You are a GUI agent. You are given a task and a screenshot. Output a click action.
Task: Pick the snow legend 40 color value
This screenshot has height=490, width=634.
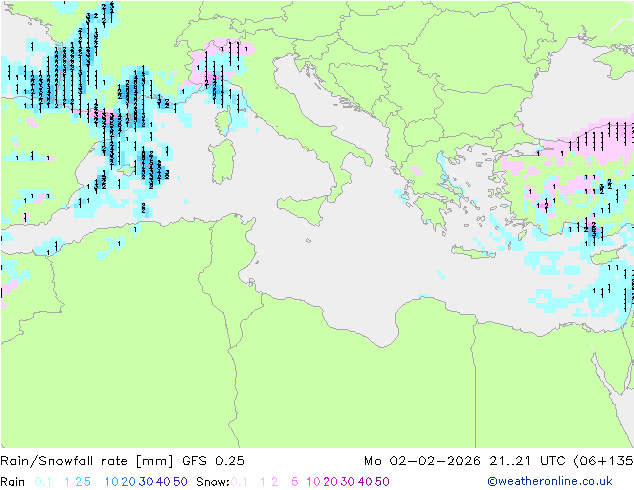coord(365,482)
